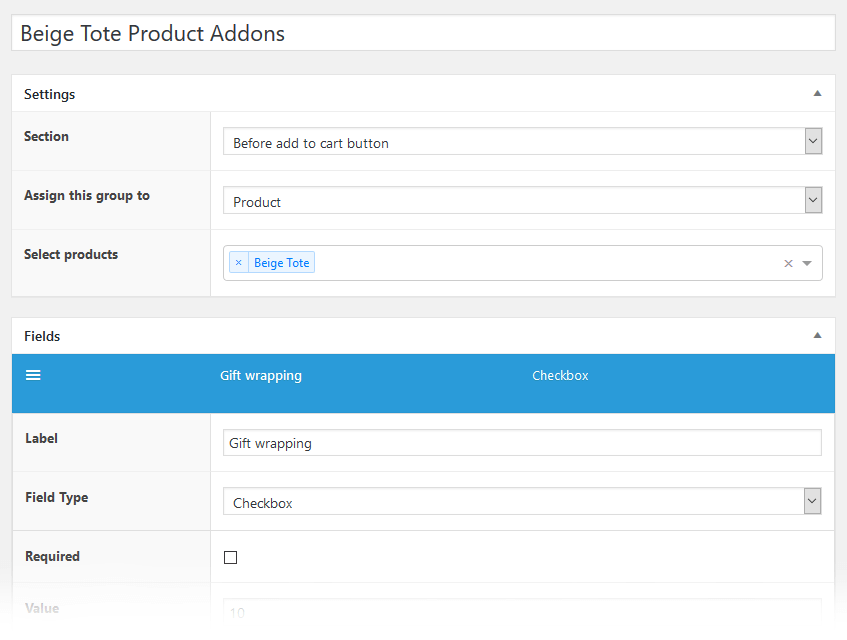This screenshot has height=640, width=847.
Task: Clear all selected products with the X icon
Action: (x=788, y=264)
